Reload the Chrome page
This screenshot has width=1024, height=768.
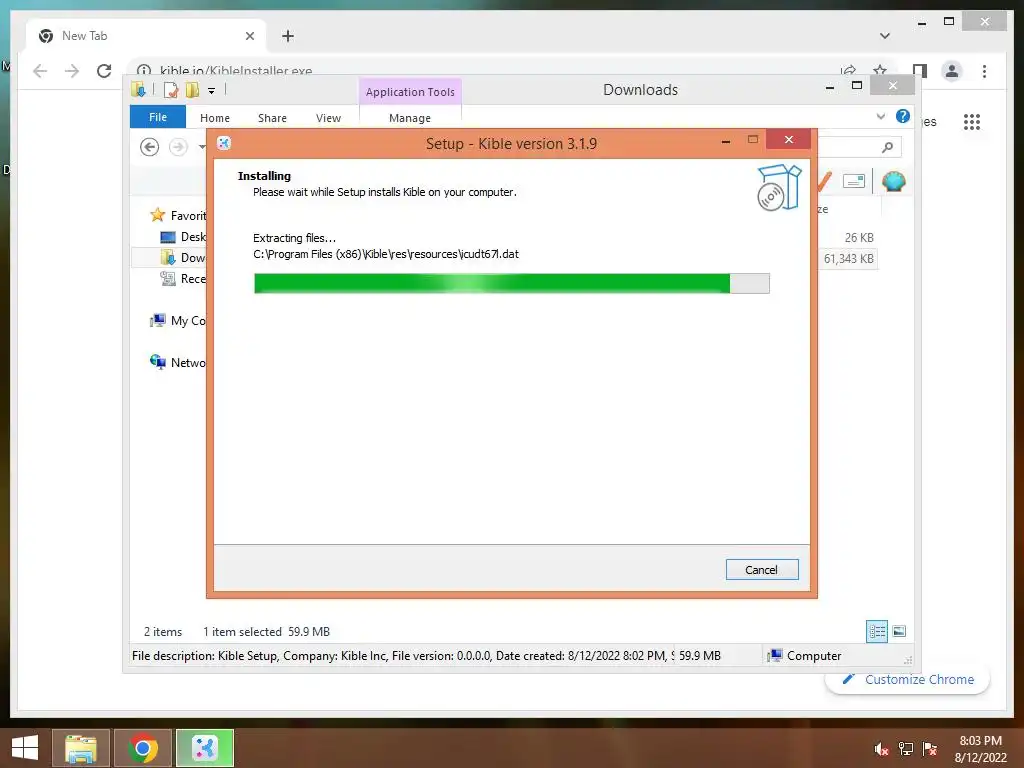pos(104,71)
